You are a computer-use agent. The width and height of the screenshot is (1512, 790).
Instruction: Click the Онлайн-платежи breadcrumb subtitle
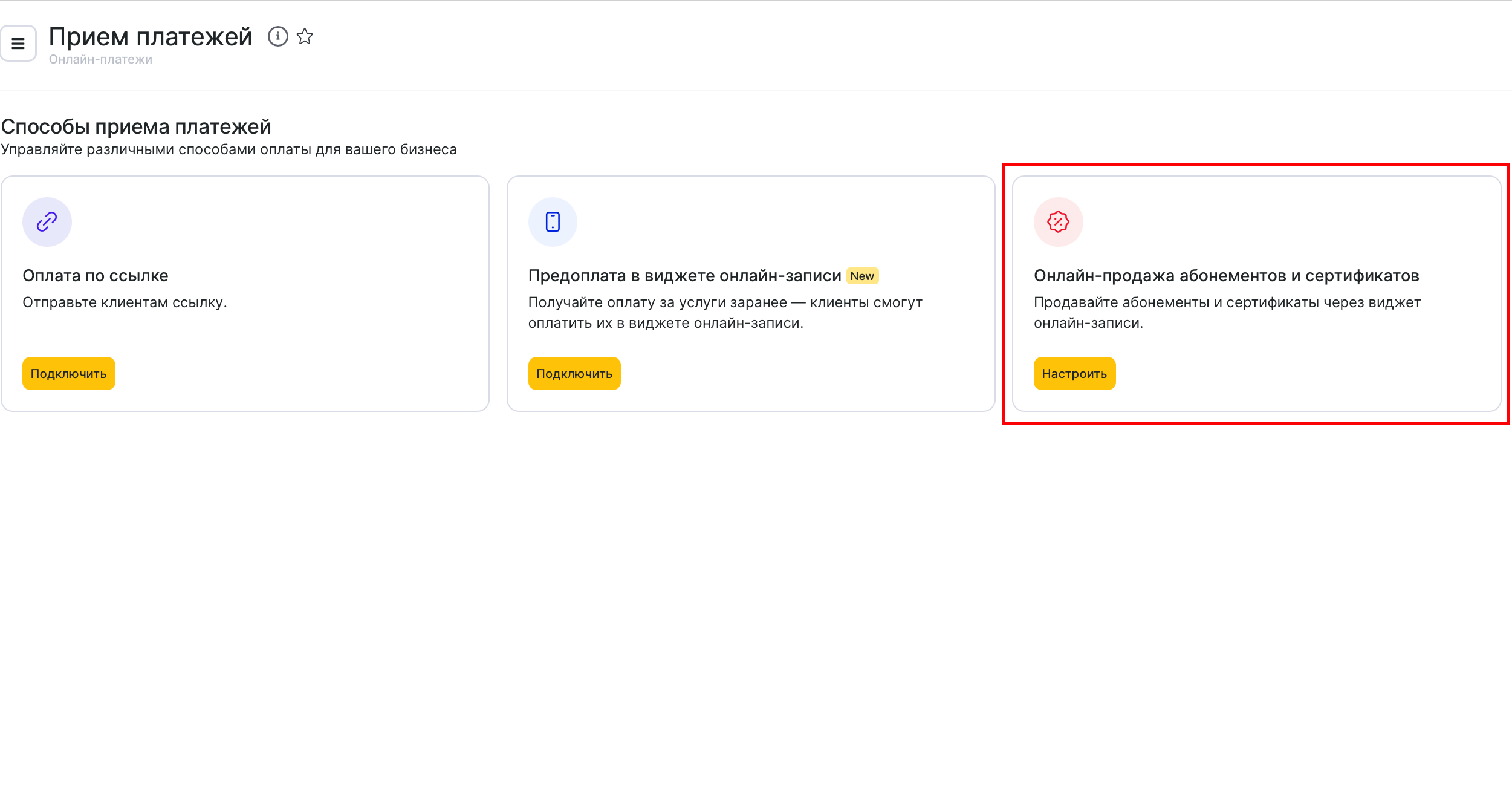pyautogui.click(x=100, y=60)
